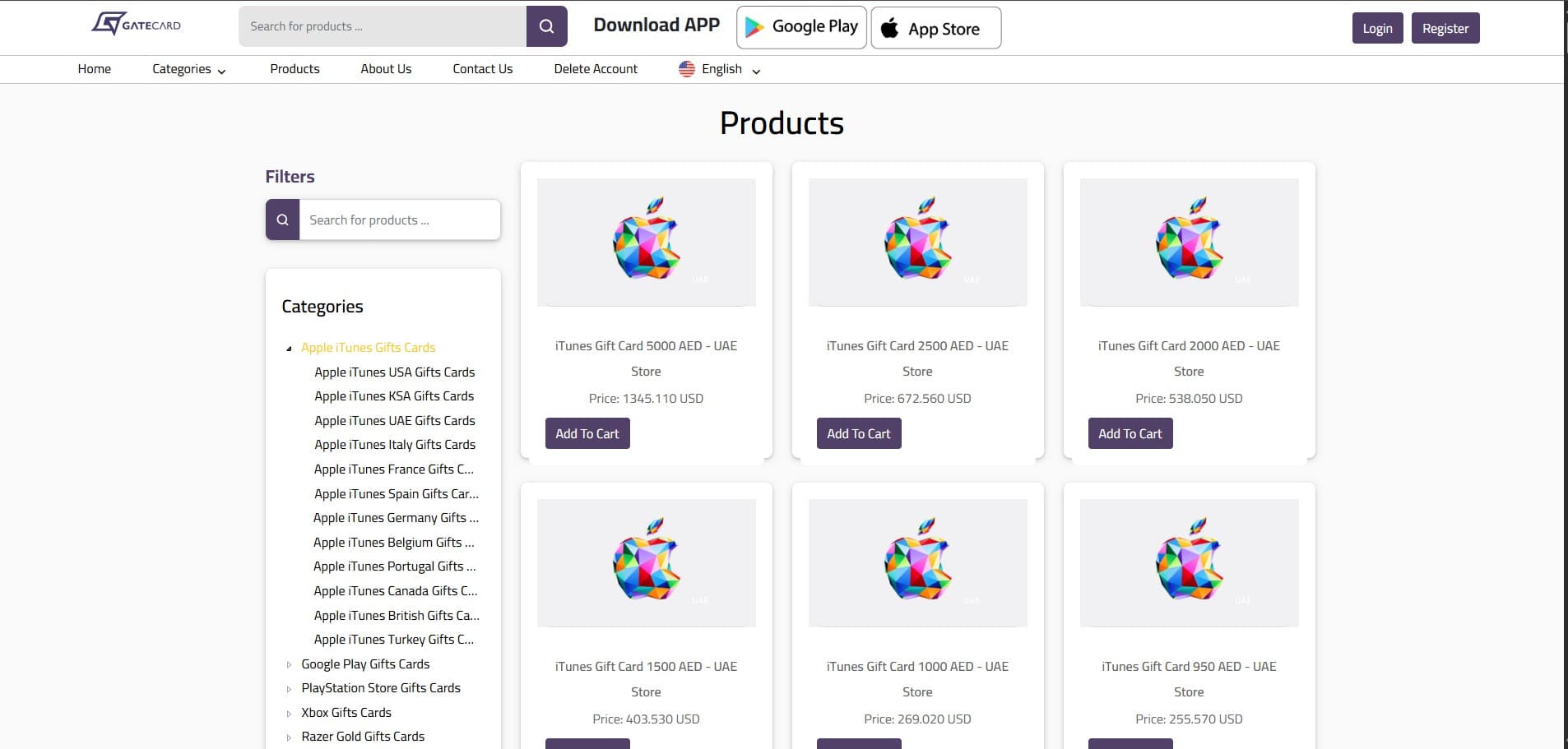1568x749 pixels.
Task: Select Apple iTunes Spain Gifts category
Action: [397, 494]
